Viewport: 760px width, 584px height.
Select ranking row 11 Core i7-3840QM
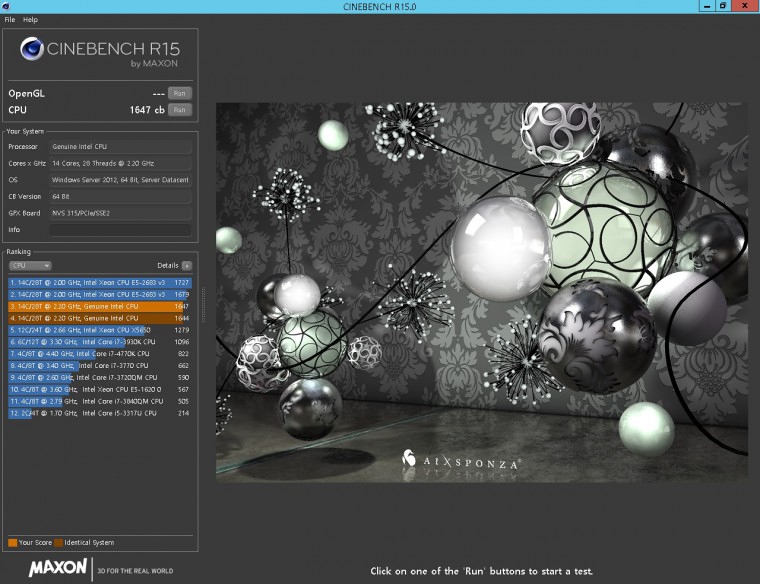[99, 401]
